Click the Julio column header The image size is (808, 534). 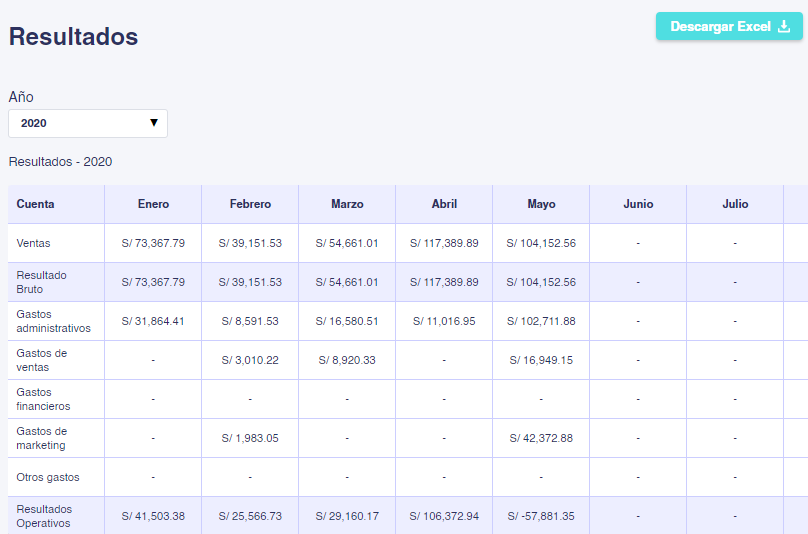tap(735, 204)
